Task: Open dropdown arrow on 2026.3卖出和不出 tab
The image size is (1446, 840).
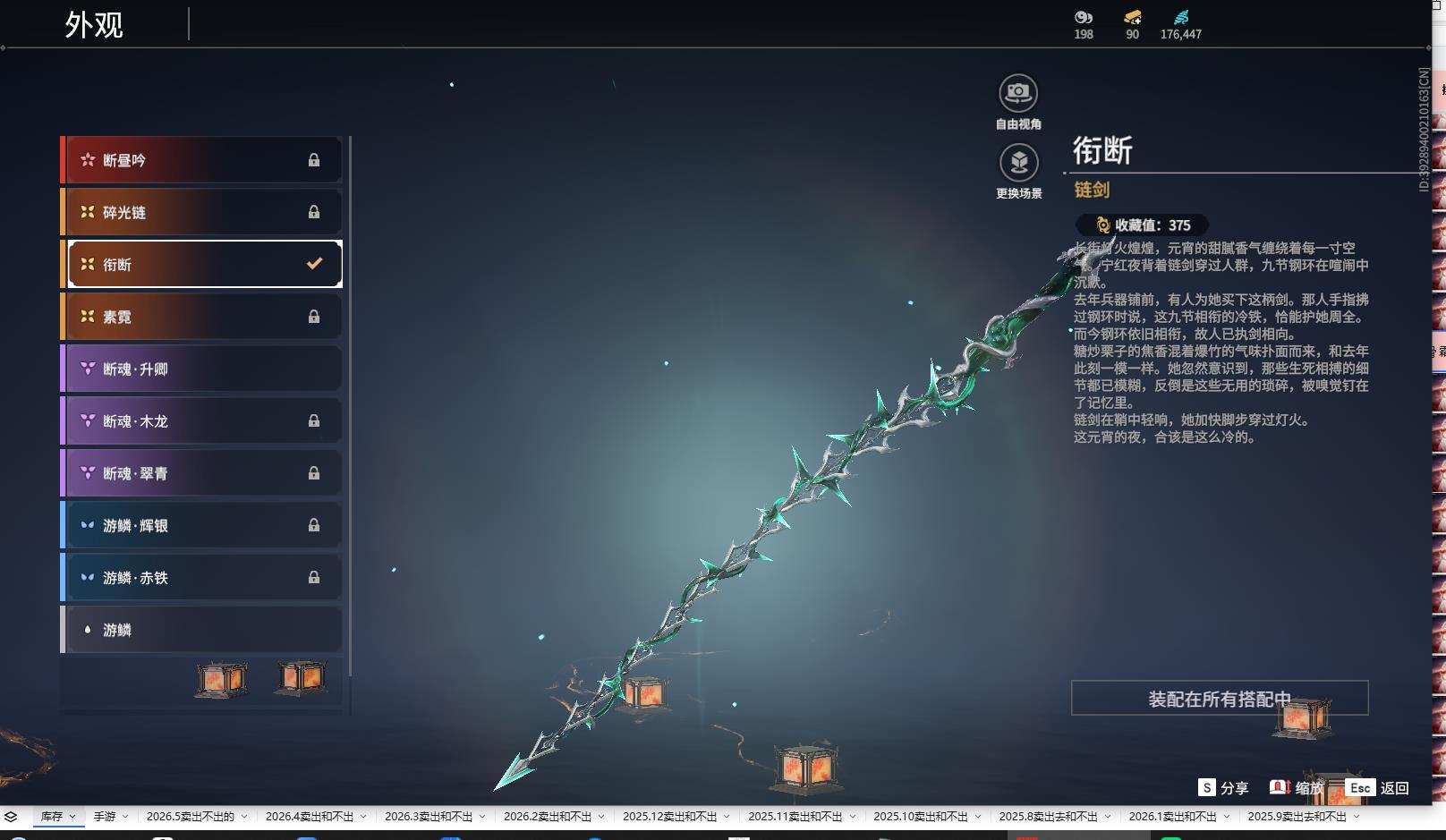Action: (x=482, y=817)
